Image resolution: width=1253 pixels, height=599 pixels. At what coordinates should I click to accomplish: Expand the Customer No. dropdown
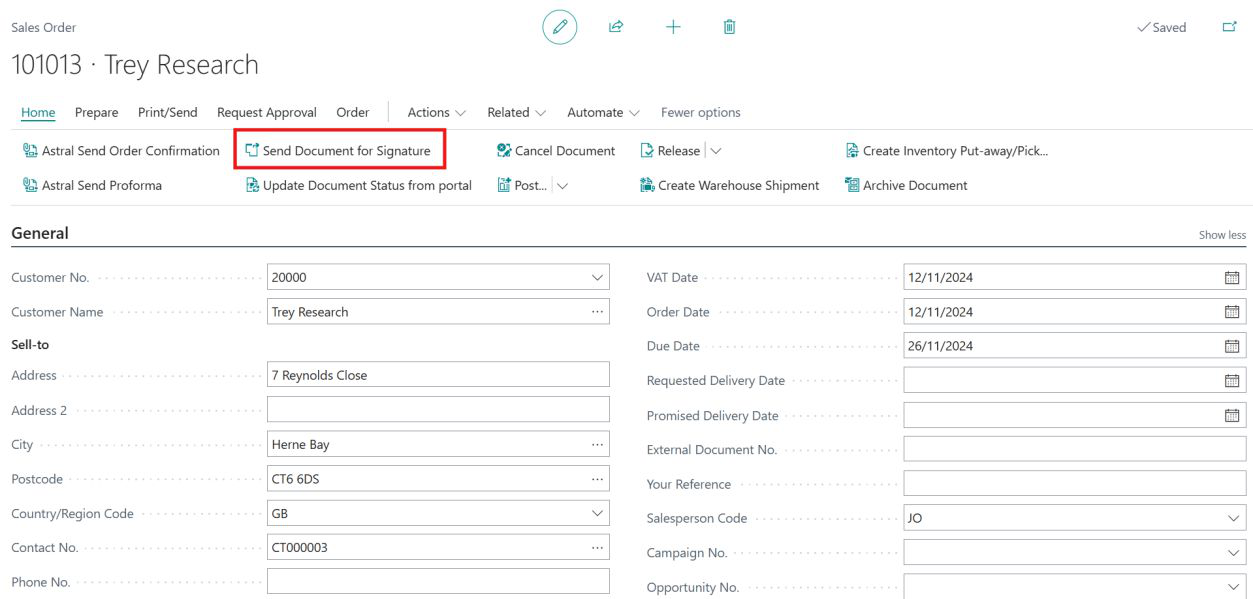tap(595, 277)
